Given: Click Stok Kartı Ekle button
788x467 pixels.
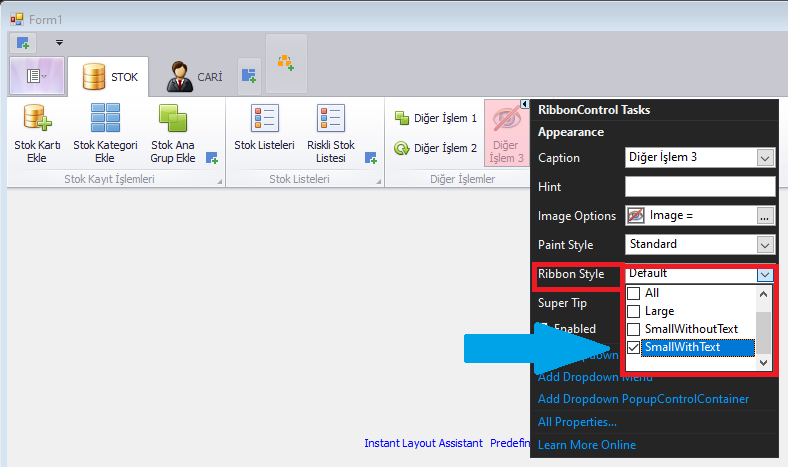Looking at the screenshot, I should pyautogui.click(x=37, y=133).
